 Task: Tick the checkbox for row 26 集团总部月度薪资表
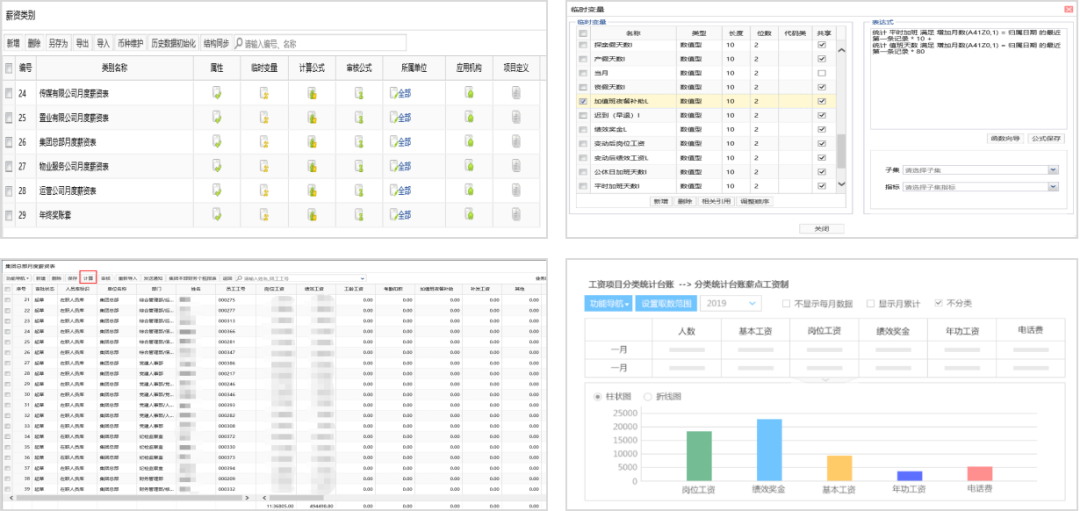pyautogui.click(x=9, y=142)
